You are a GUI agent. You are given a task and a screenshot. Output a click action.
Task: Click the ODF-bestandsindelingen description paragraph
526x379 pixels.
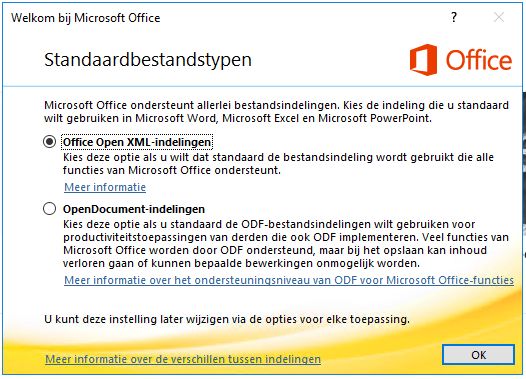[x=286, y=243]
